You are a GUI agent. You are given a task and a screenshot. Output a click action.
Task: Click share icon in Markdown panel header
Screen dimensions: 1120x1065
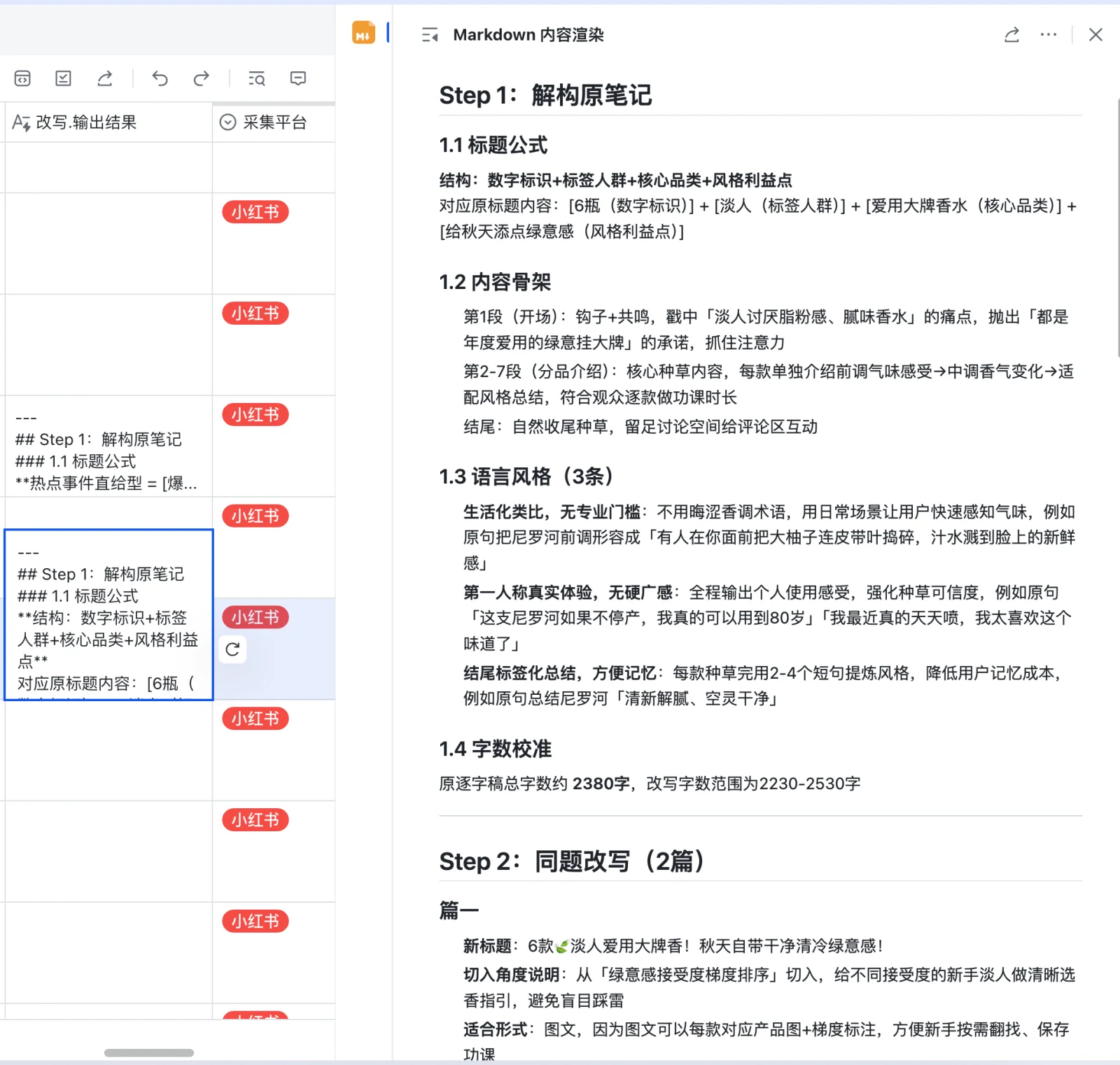click(1011, 35)
